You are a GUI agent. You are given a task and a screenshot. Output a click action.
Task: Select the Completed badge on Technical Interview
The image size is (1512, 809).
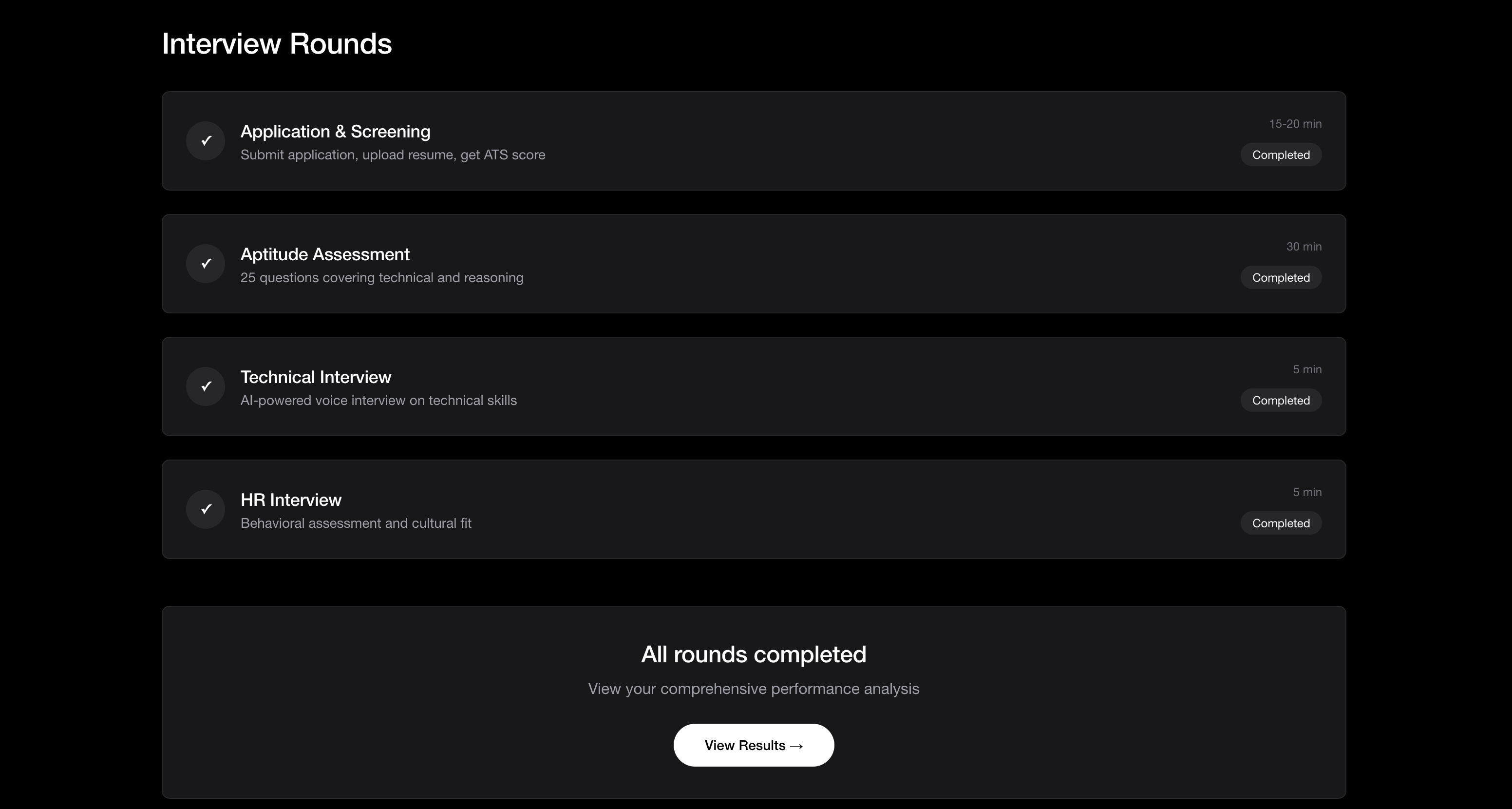(x=1281, y=400)
